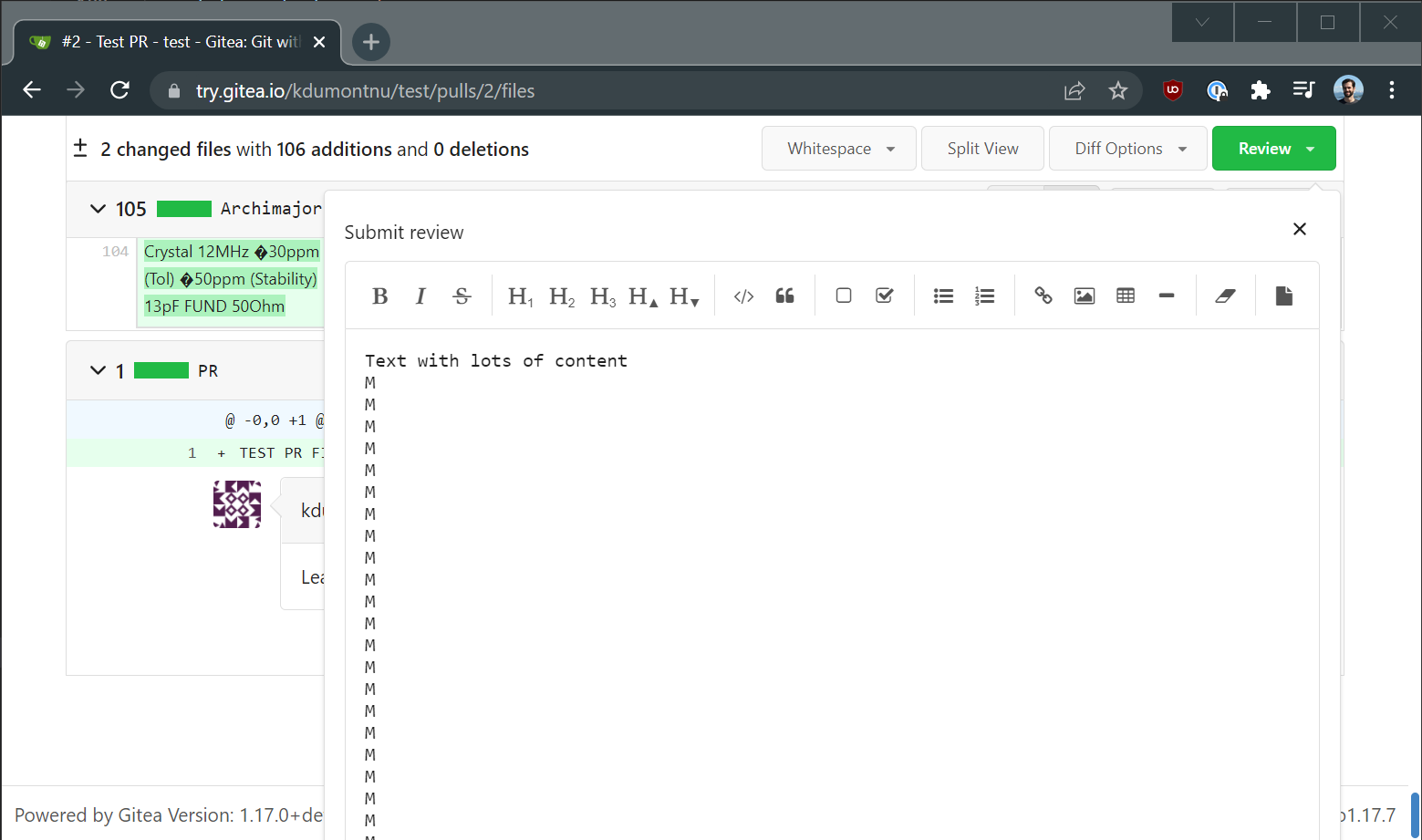1422x840 pixels.
Task: Click the page vertical scrollbar thumb
Action: point(1415,814)
